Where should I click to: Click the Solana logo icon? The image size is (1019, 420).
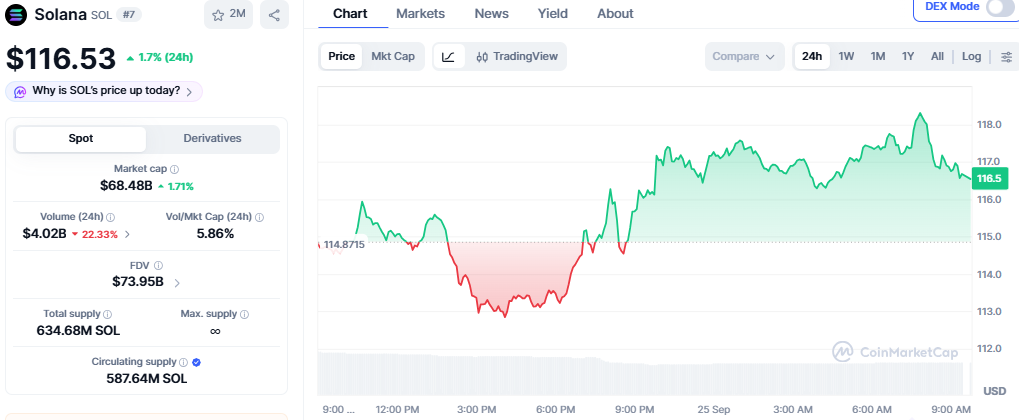[16, 14]
